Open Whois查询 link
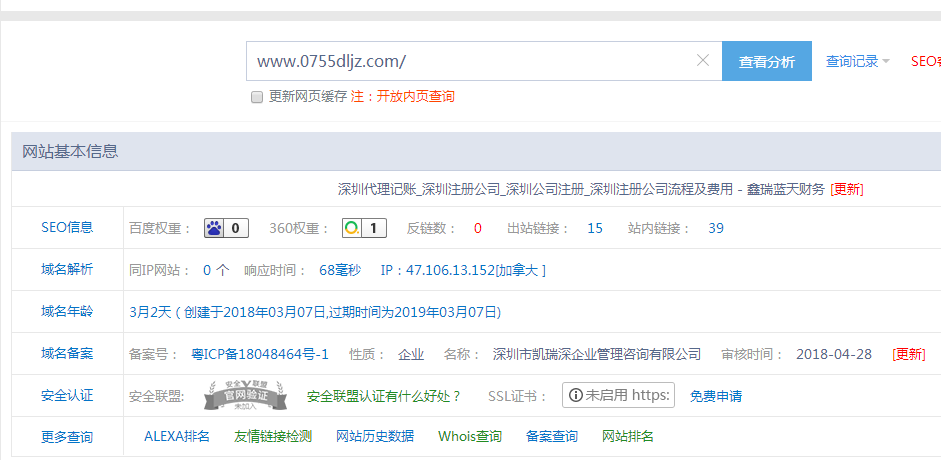941x460 pixels. [x=470, y=436]
